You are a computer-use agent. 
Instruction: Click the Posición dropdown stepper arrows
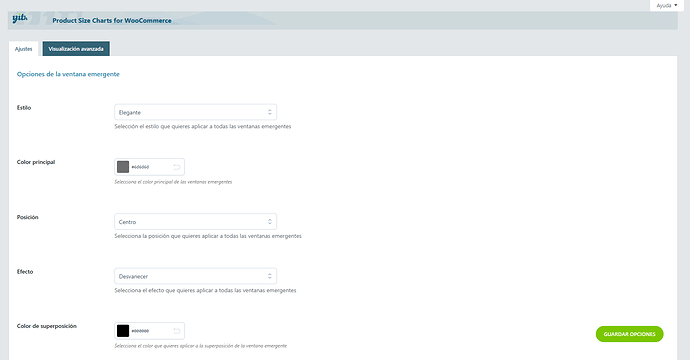click(x=270, y=221)
